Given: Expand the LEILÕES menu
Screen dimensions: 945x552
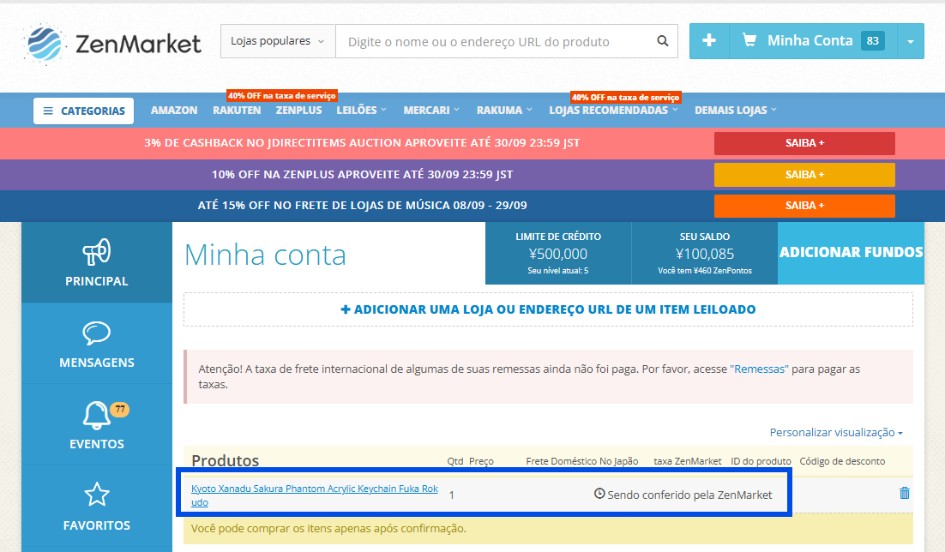Looking at the screenshot, I should 361,110.
